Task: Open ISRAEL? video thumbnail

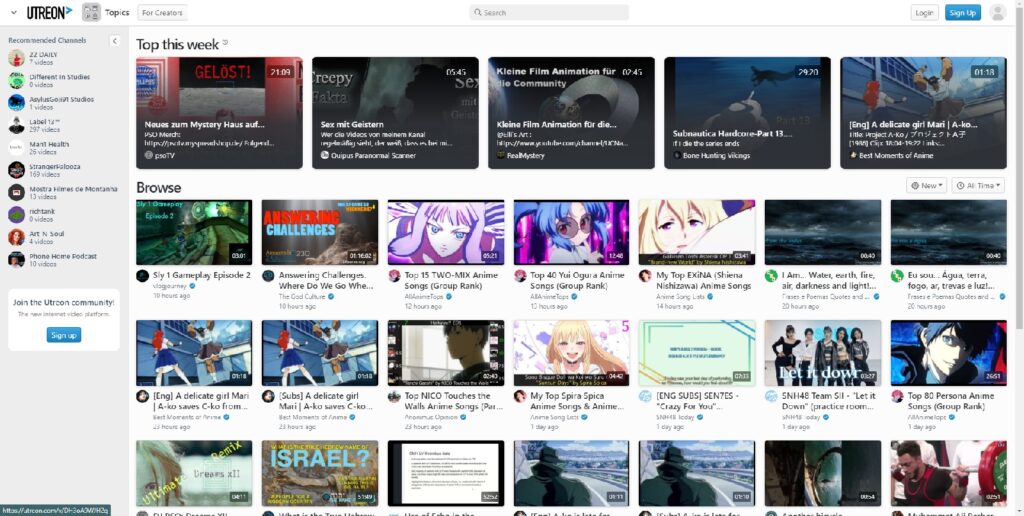Action: (x=320, y=473)
